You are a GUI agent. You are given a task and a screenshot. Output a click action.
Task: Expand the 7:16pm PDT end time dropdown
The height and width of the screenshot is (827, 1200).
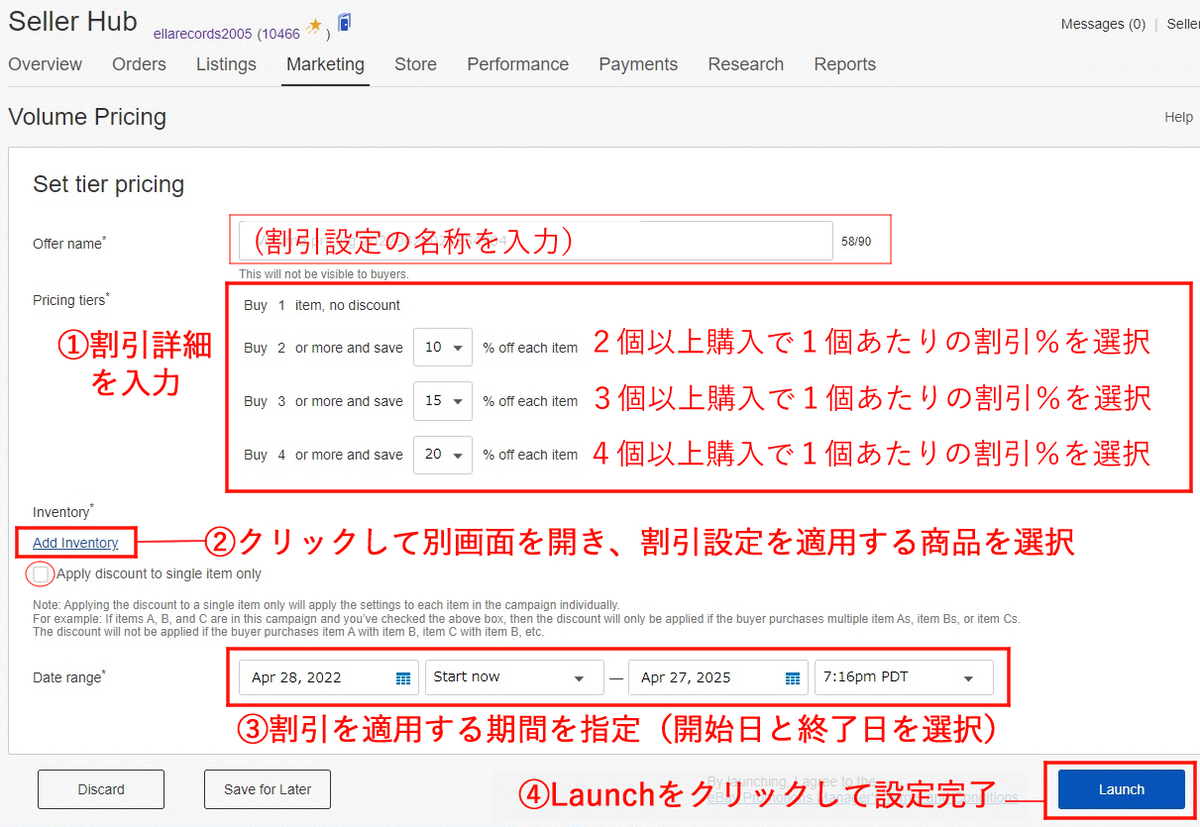904,677
